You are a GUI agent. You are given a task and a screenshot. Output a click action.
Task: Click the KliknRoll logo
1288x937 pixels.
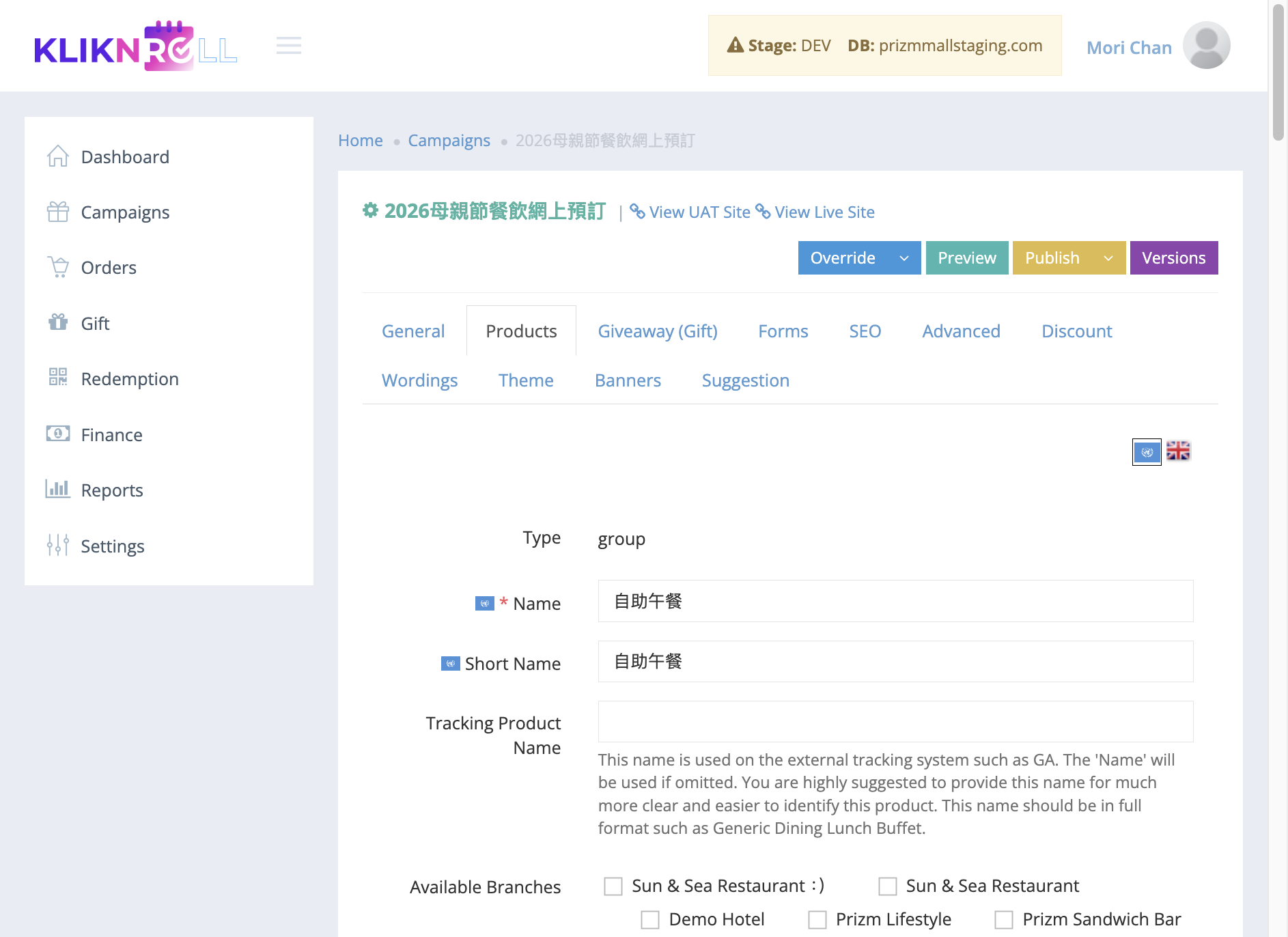point(135,46)
